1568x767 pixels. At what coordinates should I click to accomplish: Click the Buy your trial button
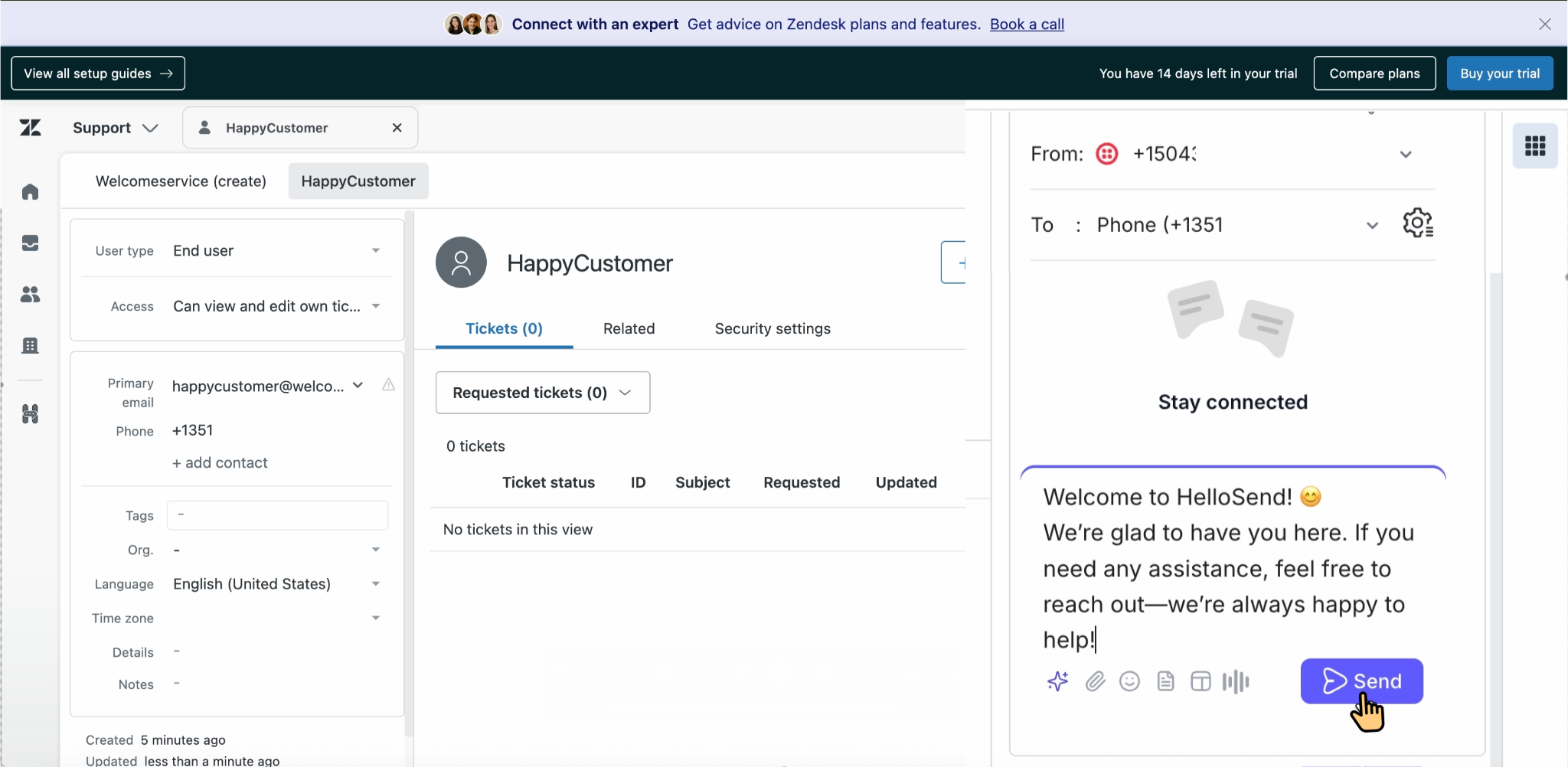click(1500, 73)
